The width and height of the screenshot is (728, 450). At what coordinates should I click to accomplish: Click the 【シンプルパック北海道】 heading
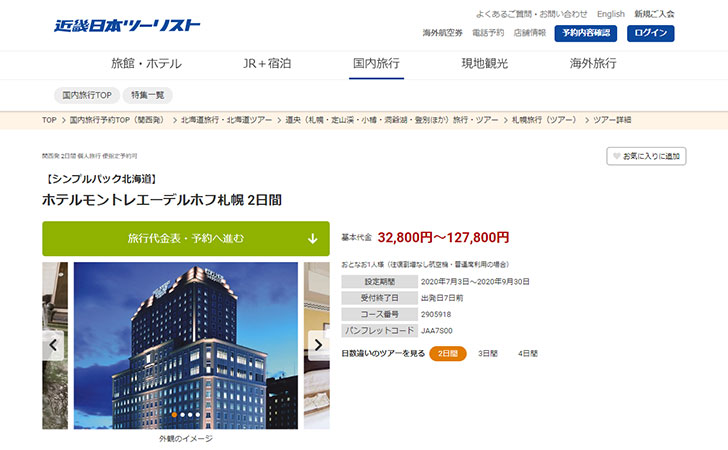[101, 179]
